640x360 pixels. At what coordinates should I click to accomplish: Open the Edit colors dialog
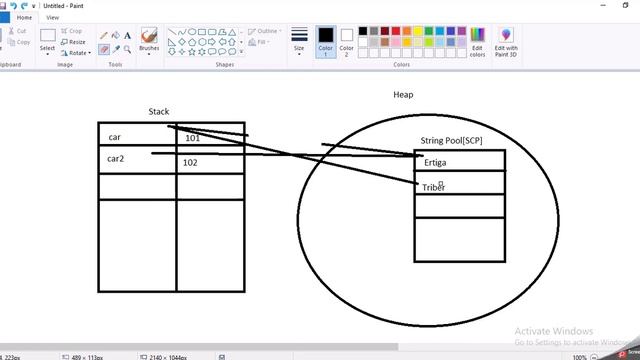click(477, 42)
